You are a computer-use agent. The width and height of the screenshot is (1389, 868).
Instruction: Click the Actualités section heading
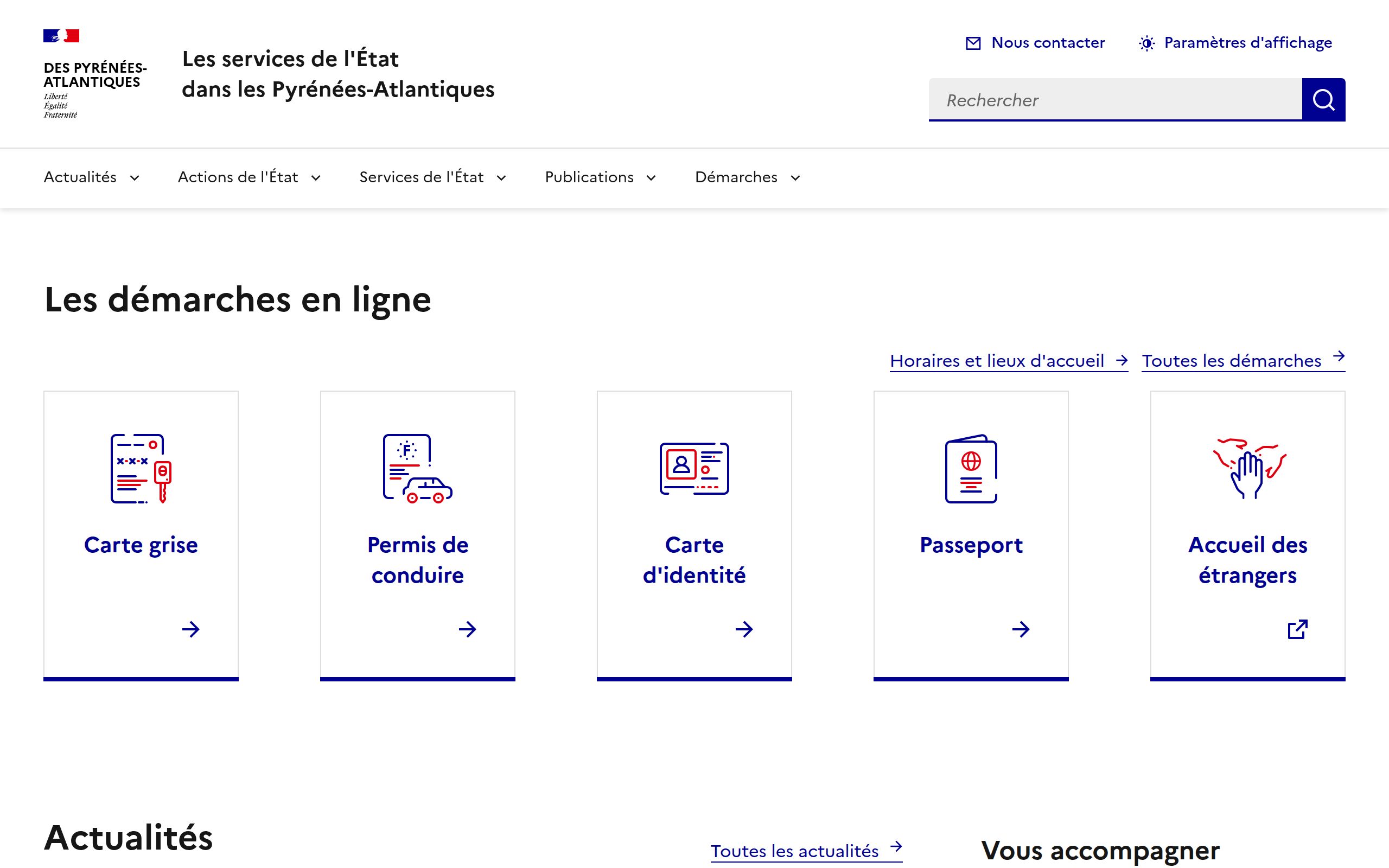point(129,837)
